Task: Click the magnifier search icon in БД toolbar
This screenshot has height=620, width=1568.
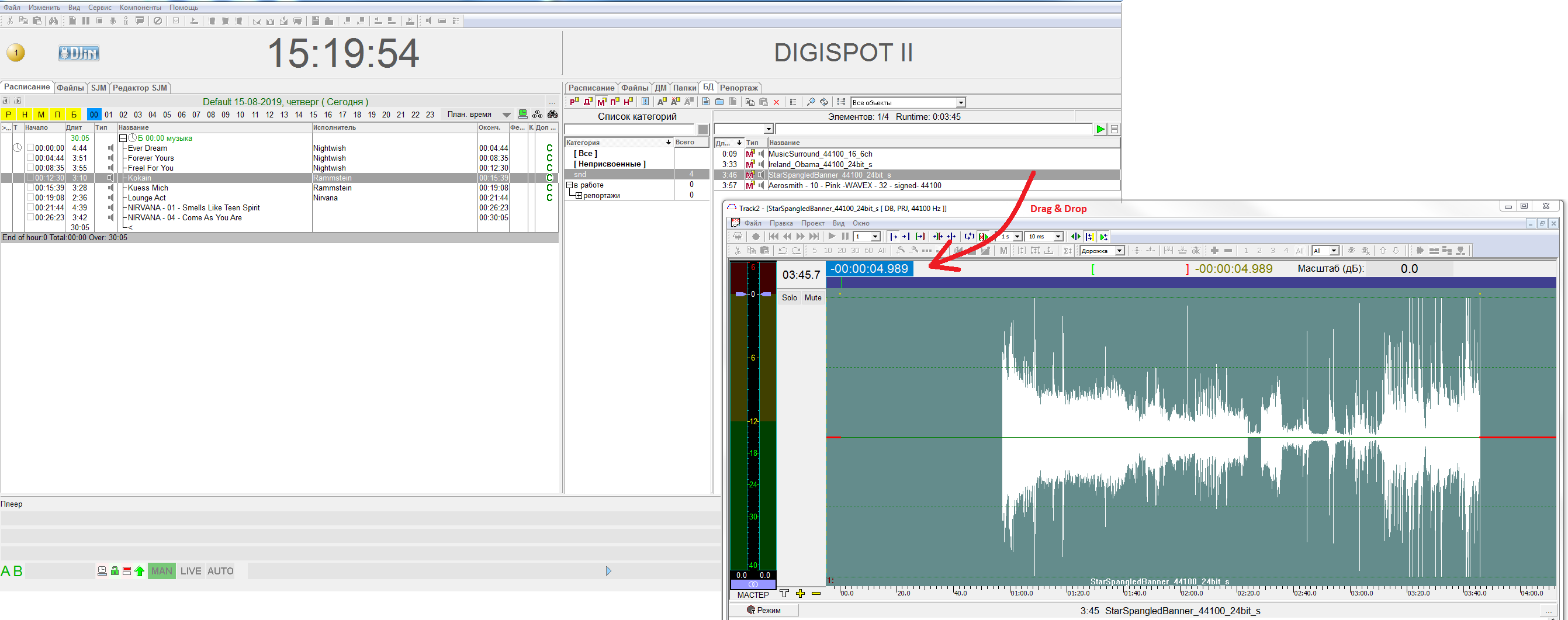Action: pyautogui.click(x=811, y=102)
